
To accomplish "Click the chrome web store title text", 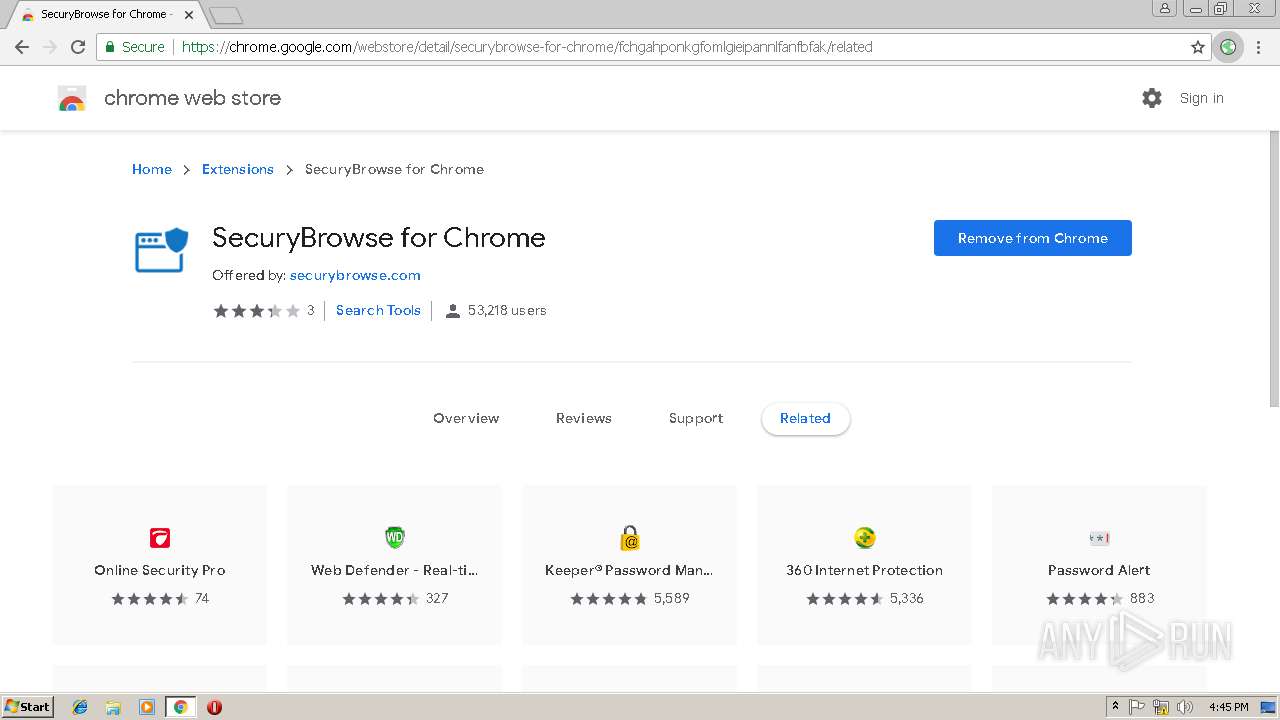I will (x=192, y=98).
